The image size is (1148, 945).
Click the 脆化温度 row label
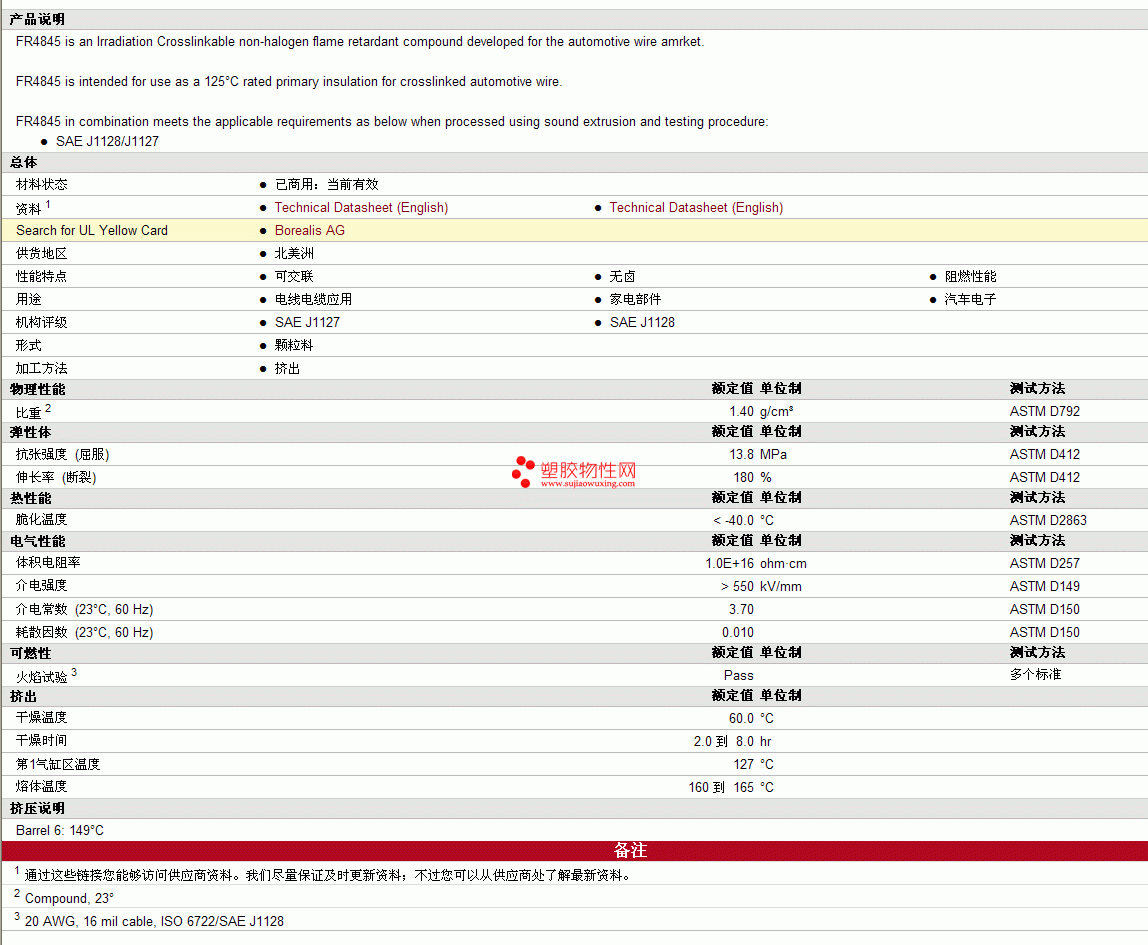coord(42,520)
